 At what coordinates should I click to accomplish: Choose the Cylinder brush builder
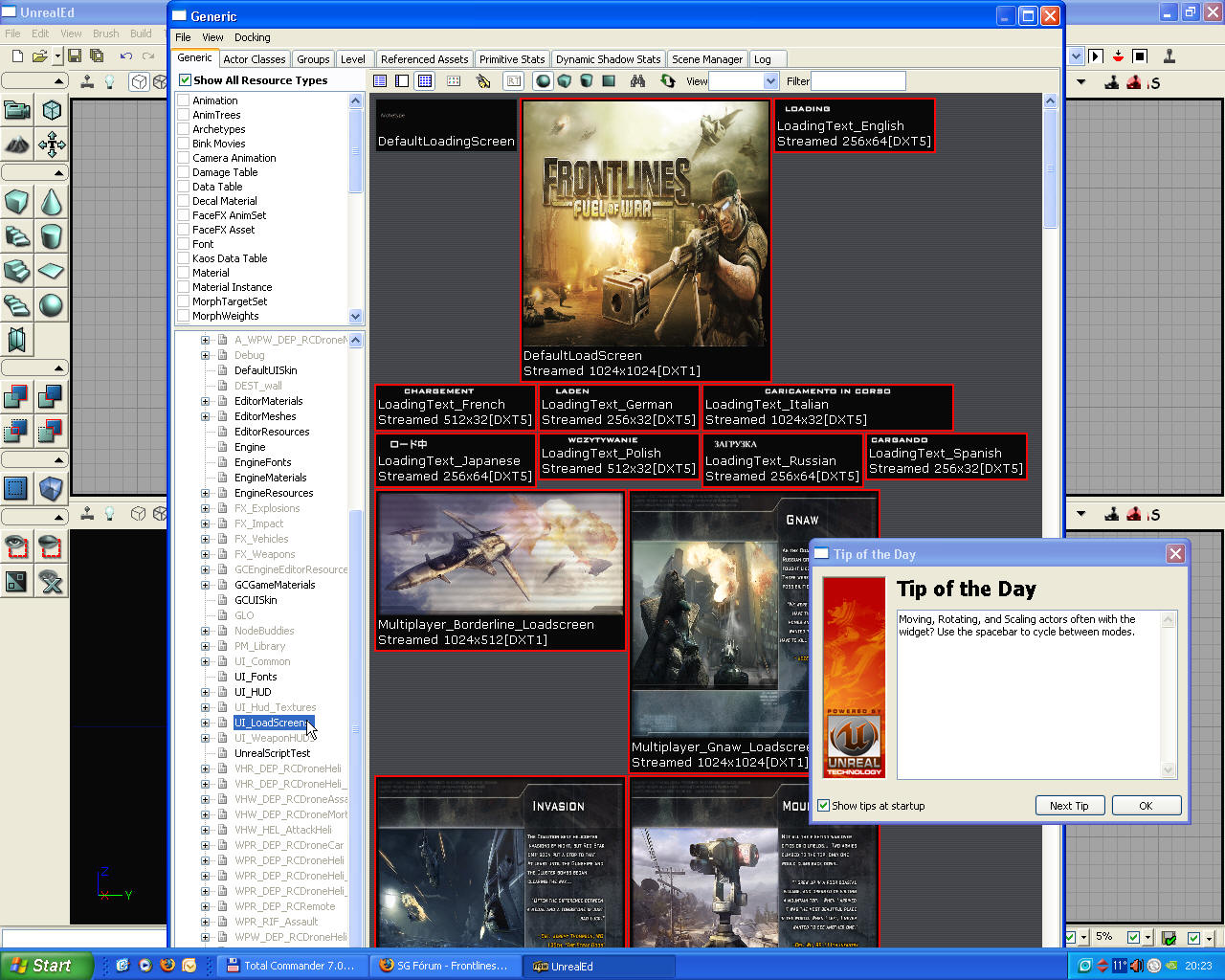click(52, 236)
